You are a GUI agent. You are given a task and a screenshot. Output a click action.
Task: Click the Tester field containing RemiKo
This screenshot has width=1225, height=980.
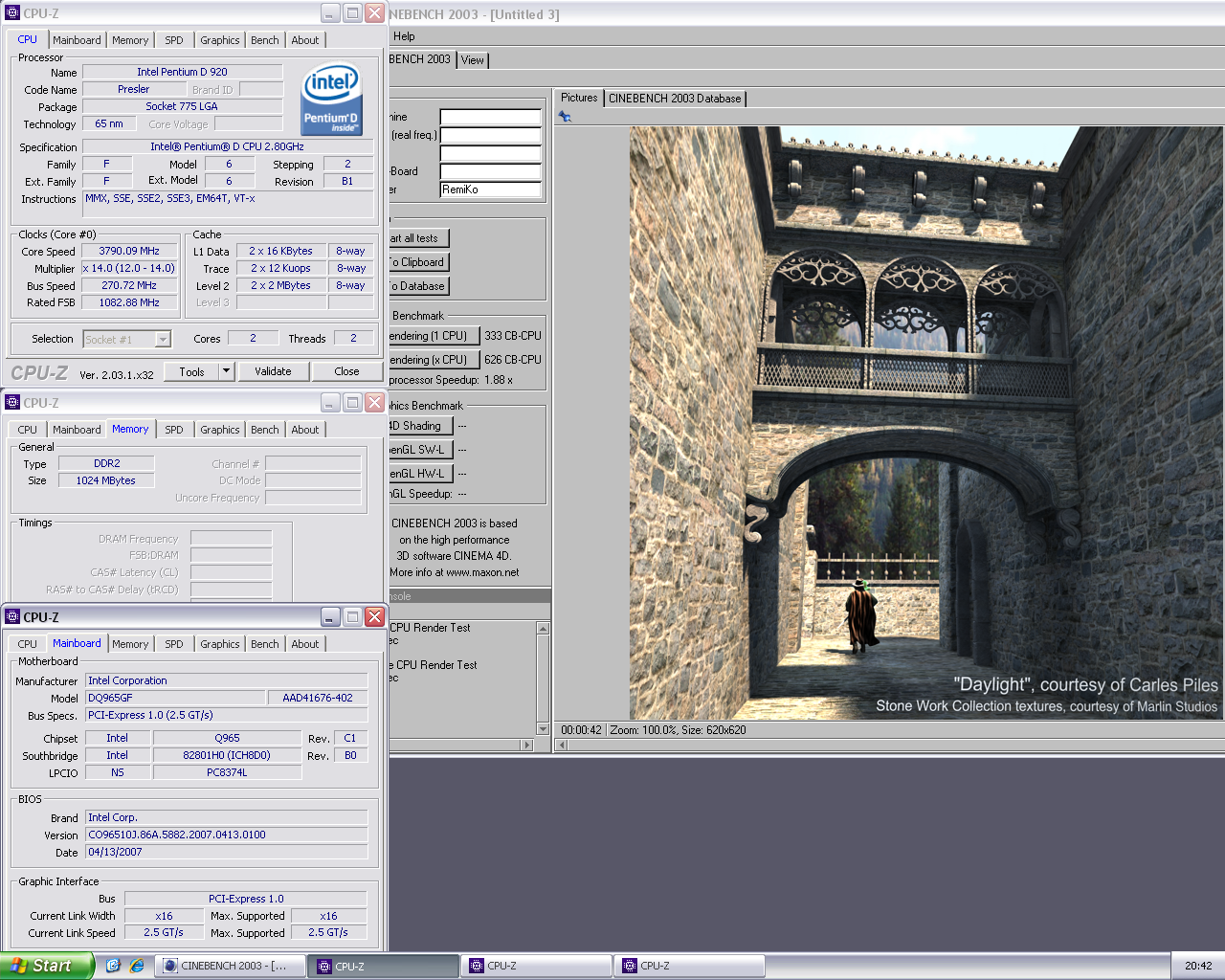tap(491, 189)
